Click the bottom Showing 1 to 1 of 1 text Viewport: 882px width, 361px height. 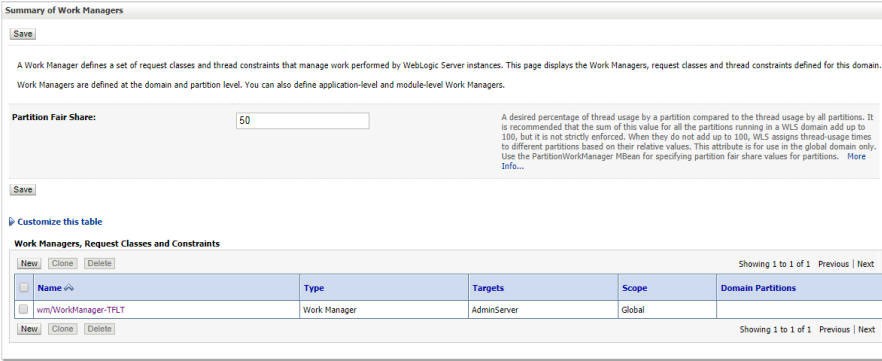[x=775, y=330]
